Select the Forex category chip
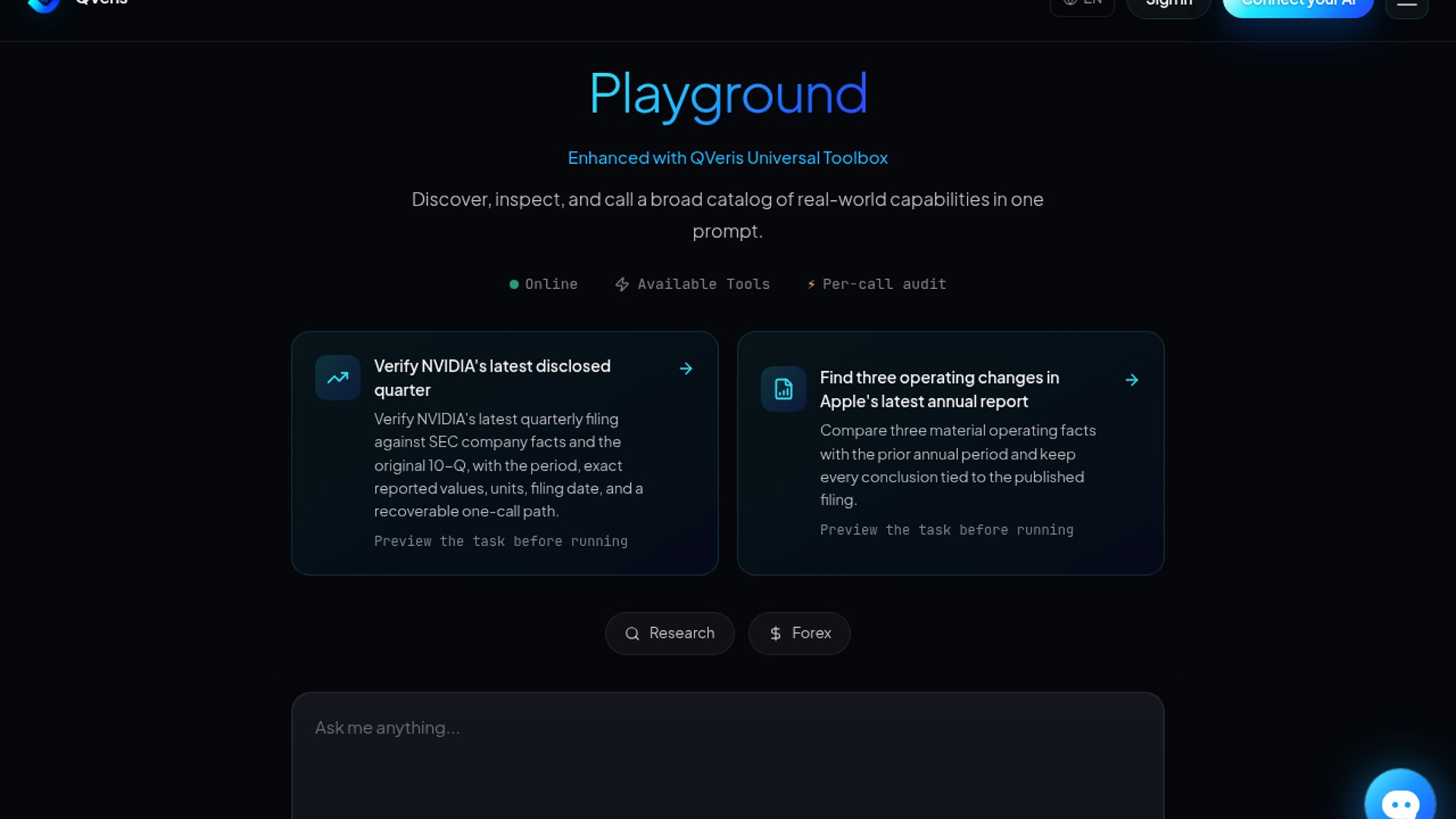Image resolution: width=1456 pixels, height=819 pixels. pyautogui.click(x=799, y=633)
